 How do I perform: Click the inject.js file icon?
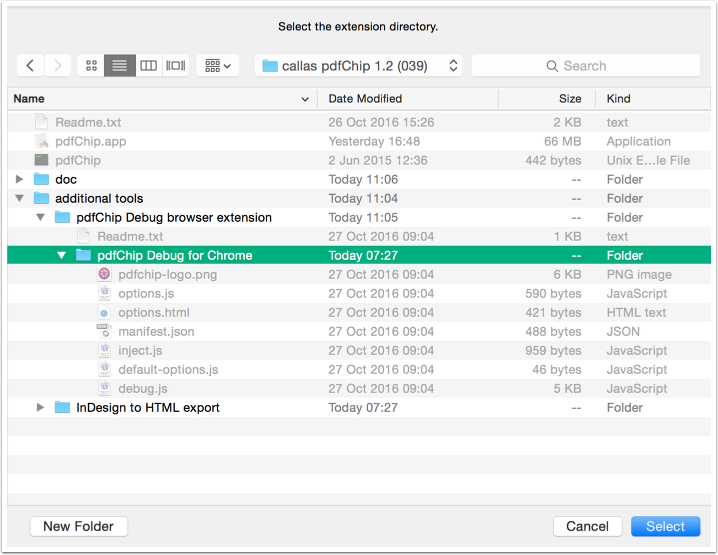(104, 351)
